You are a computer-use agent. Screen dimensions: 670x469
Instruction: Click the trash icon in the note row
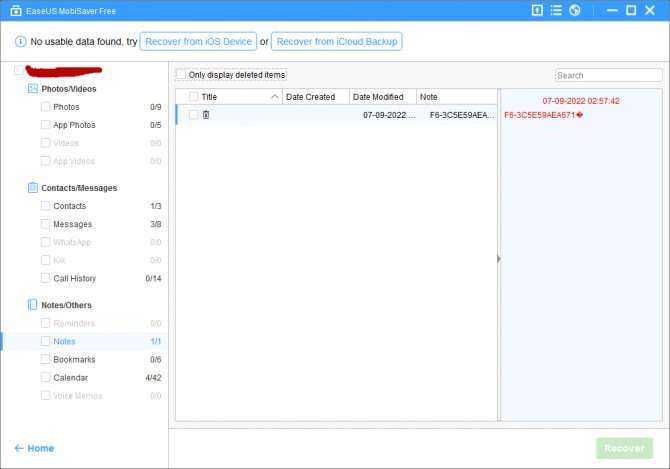pos(206,114)
